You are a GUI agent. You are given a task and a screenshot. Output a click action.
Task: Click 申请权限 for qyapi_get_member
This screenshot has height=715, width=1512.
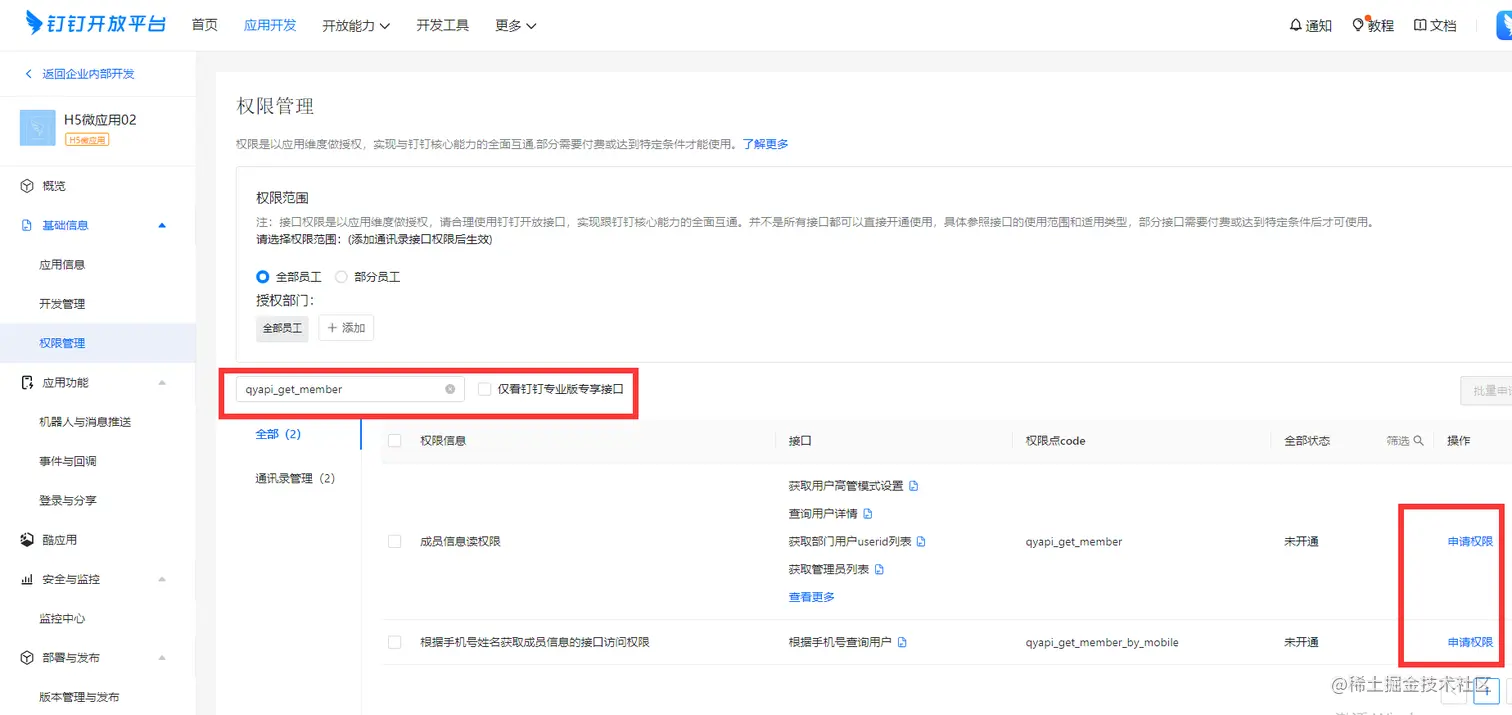(1470, 541)
